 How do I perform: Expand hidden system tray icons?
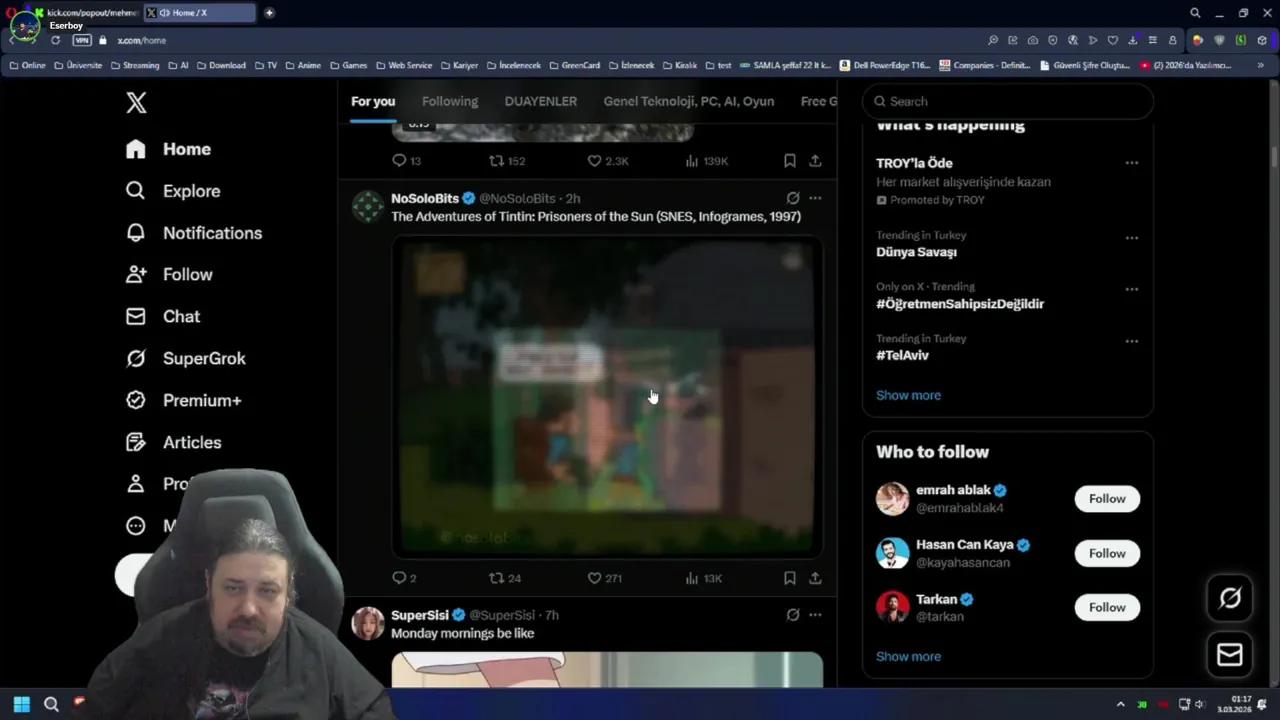pyautogui.click(x=1120, y=704)
